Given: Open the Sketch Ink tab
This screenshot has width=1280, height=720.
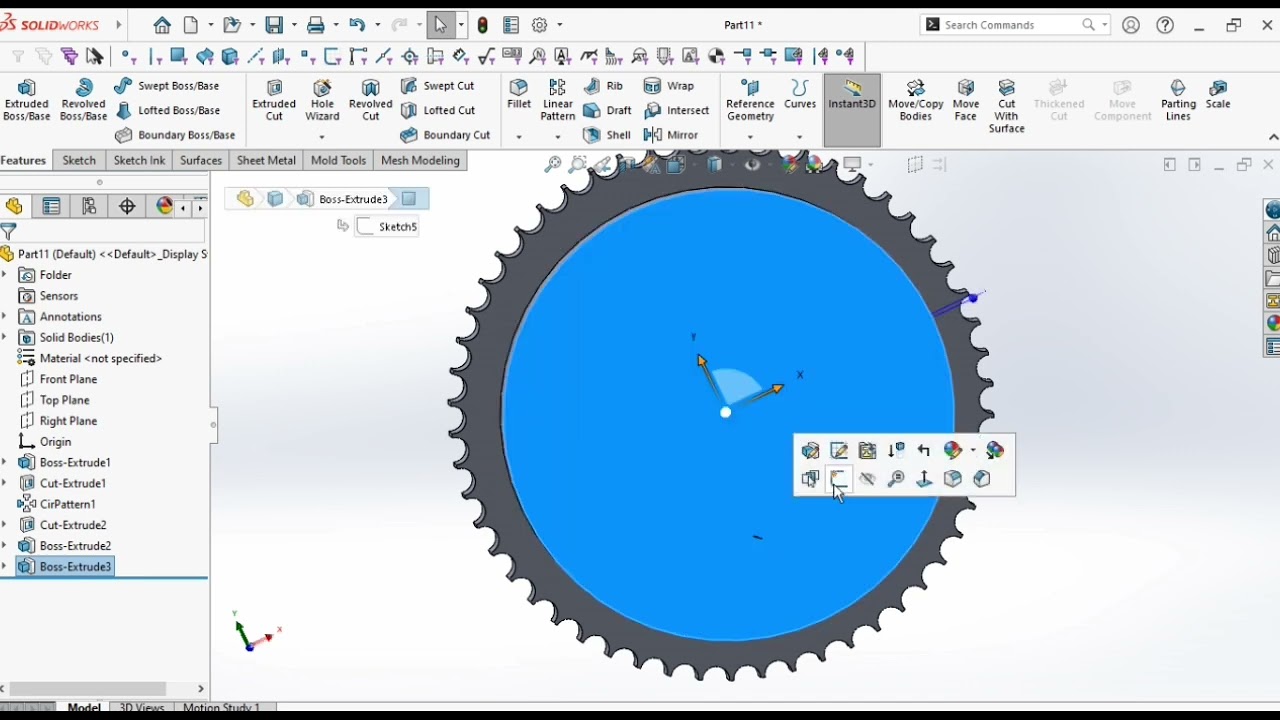Looking at the screenshot, I should point(139,160).
